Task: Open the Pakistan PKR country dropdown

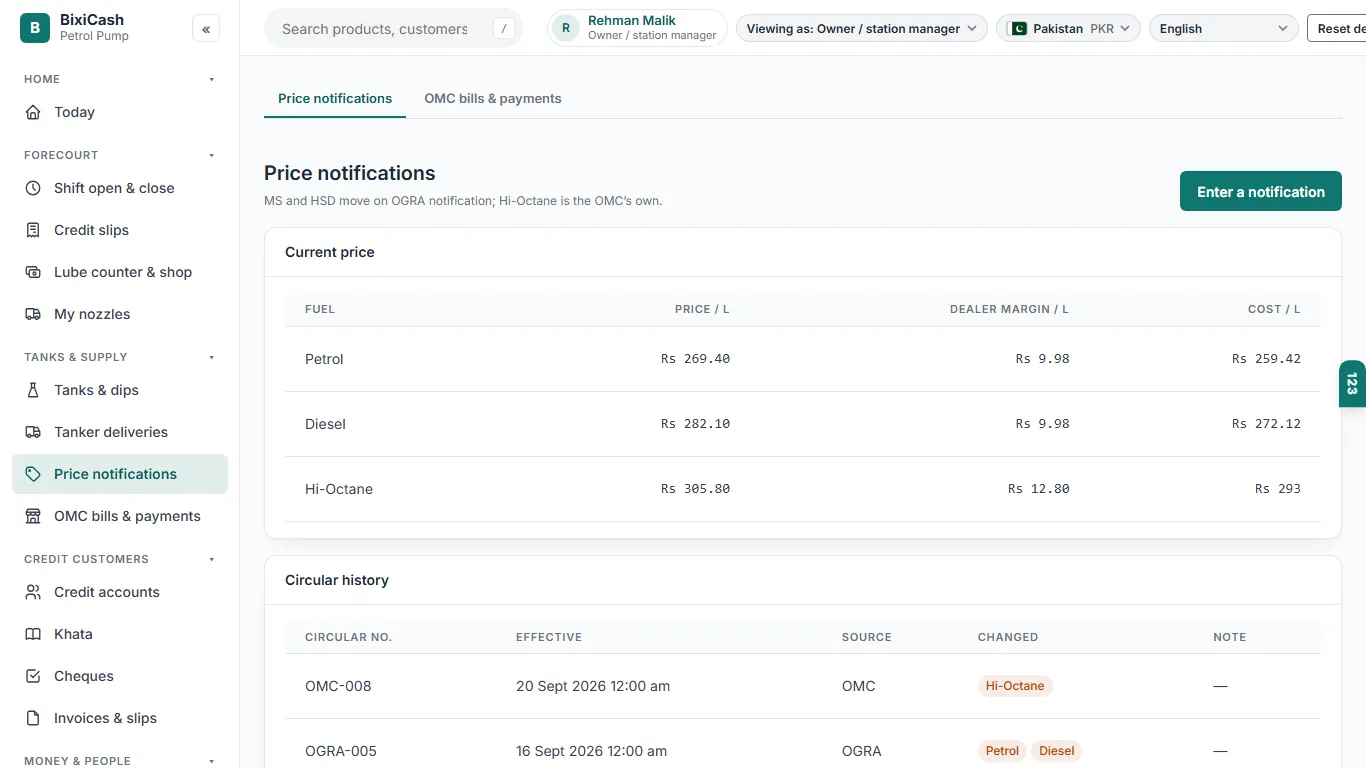Action: pos(1069,28)
